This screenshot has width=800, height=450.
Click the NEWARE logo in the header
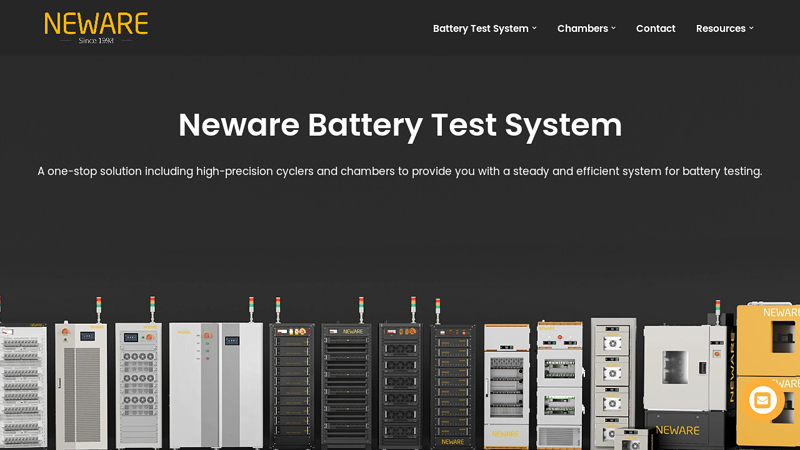[96, 28]
